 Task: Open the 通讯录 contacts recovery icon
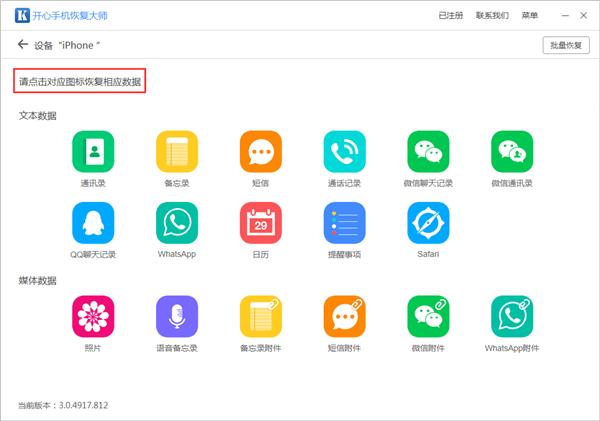coord(93,152)
